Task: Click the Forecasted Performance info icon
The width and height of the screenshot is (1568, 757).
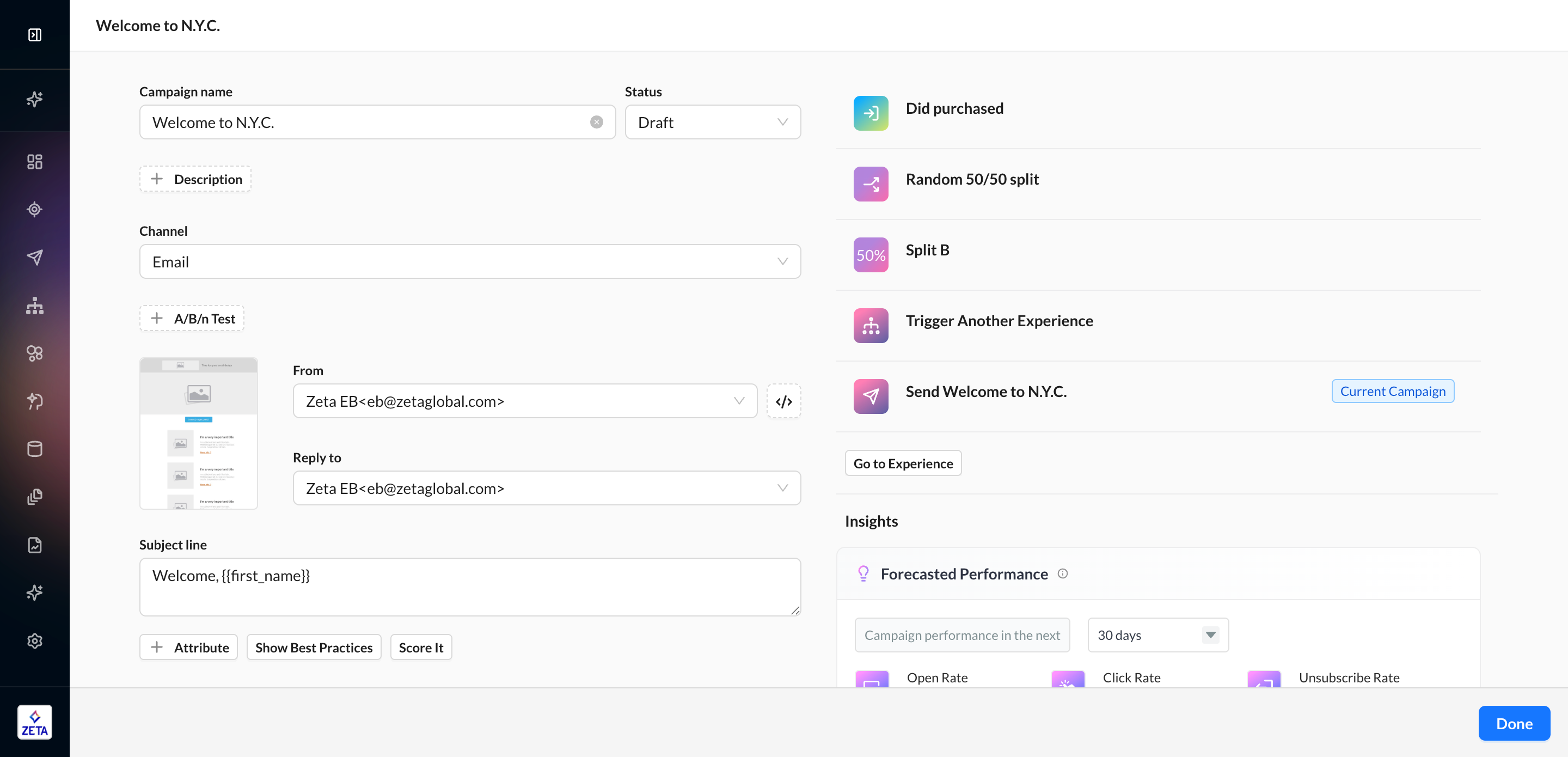Action: coord(1063,573)
